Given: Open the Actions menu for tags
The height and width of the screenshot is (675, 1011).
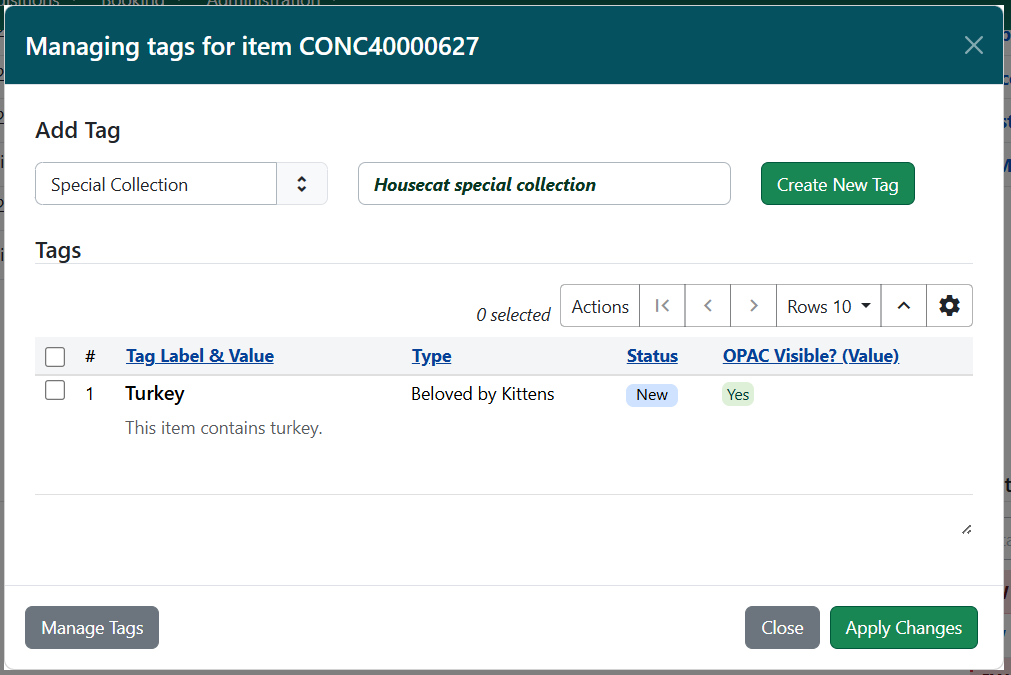Looking at the screenshot, I should click(600, 306).
